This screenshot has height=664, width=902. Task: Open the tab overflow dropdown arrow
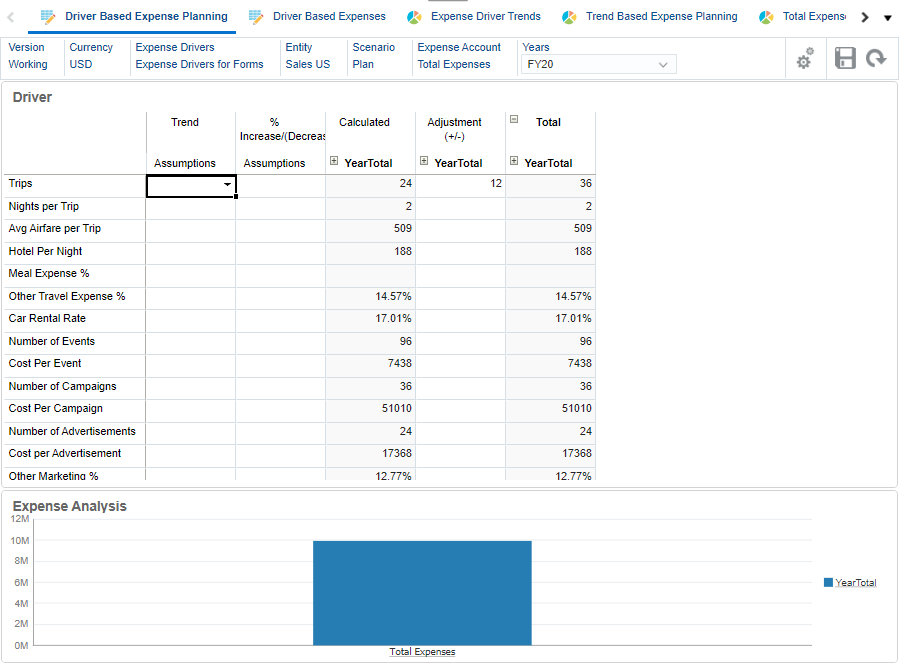click(886, 16)
